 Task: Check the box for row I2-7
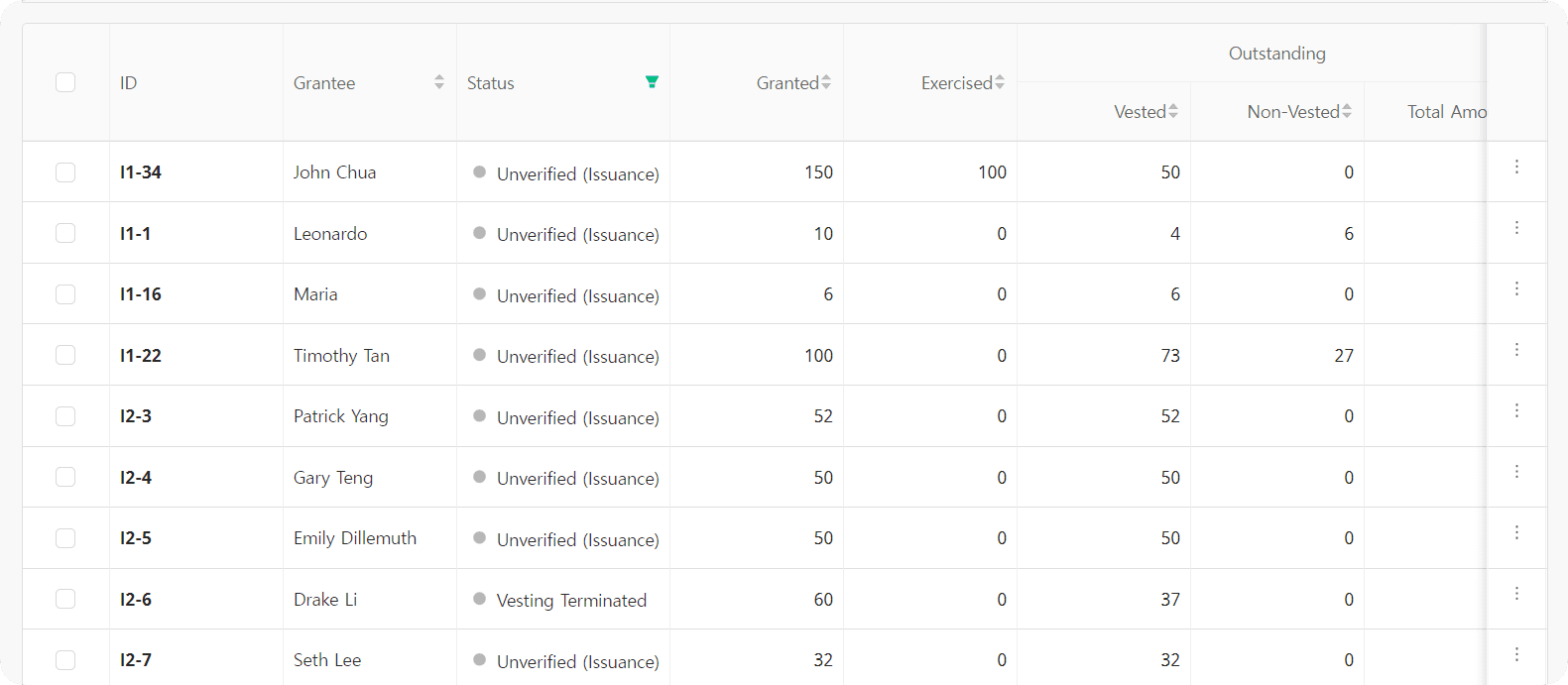point(65,660)
